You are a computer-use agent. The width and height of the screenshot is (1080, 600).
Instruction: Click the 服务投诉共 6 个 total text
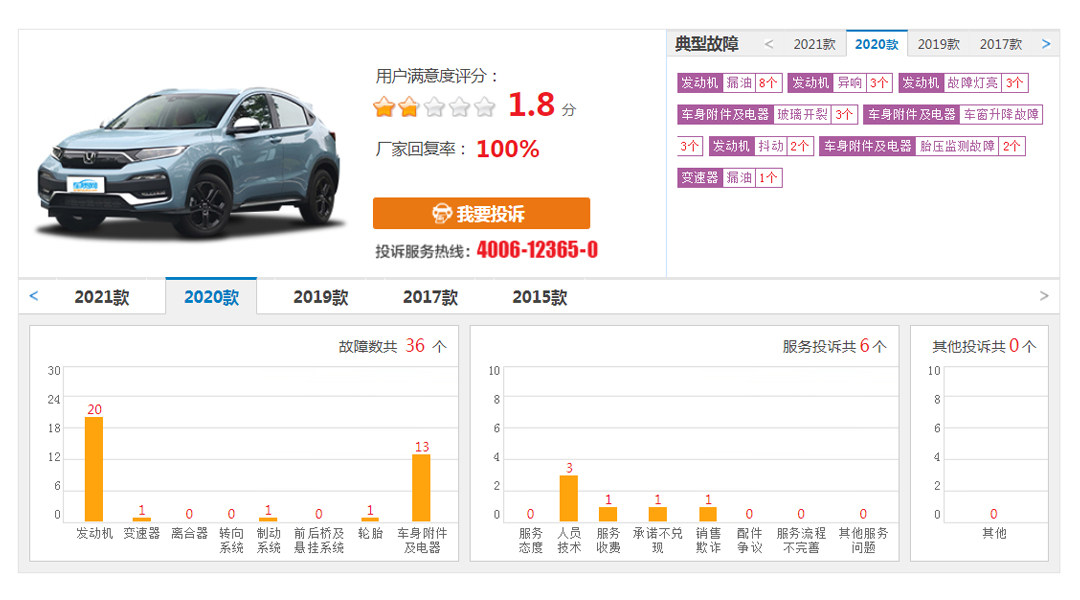click(834, 346)
